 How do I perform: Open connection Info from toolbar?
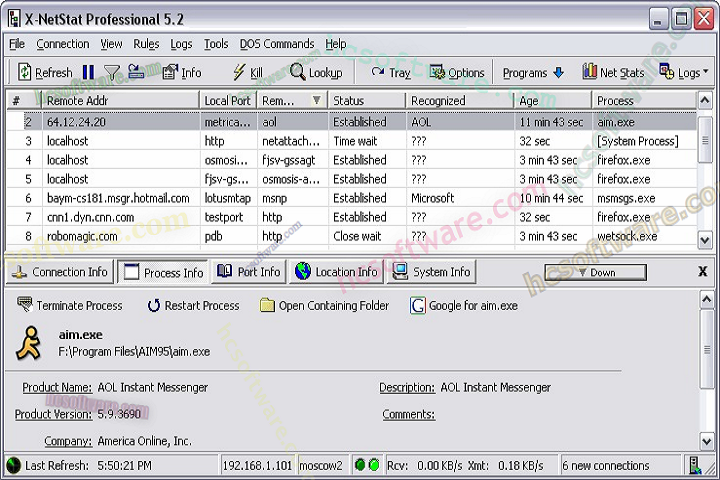pyautogui.click(x=182, y=73)
